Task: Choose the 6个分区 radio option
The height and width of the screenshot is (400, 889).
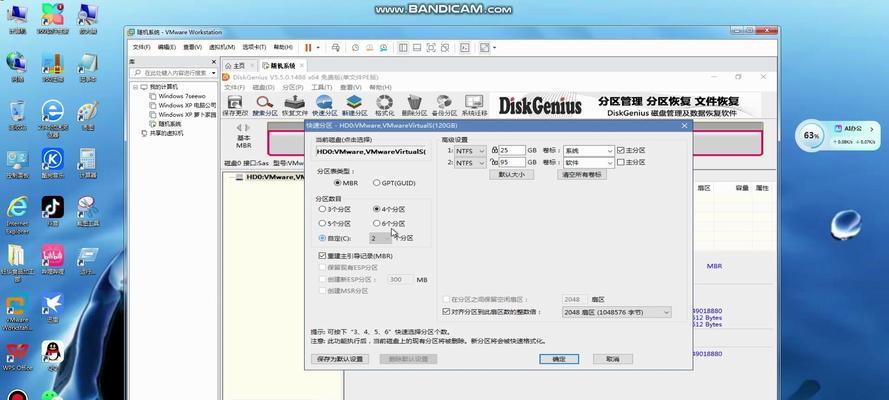Action: (x=389, y=224)
